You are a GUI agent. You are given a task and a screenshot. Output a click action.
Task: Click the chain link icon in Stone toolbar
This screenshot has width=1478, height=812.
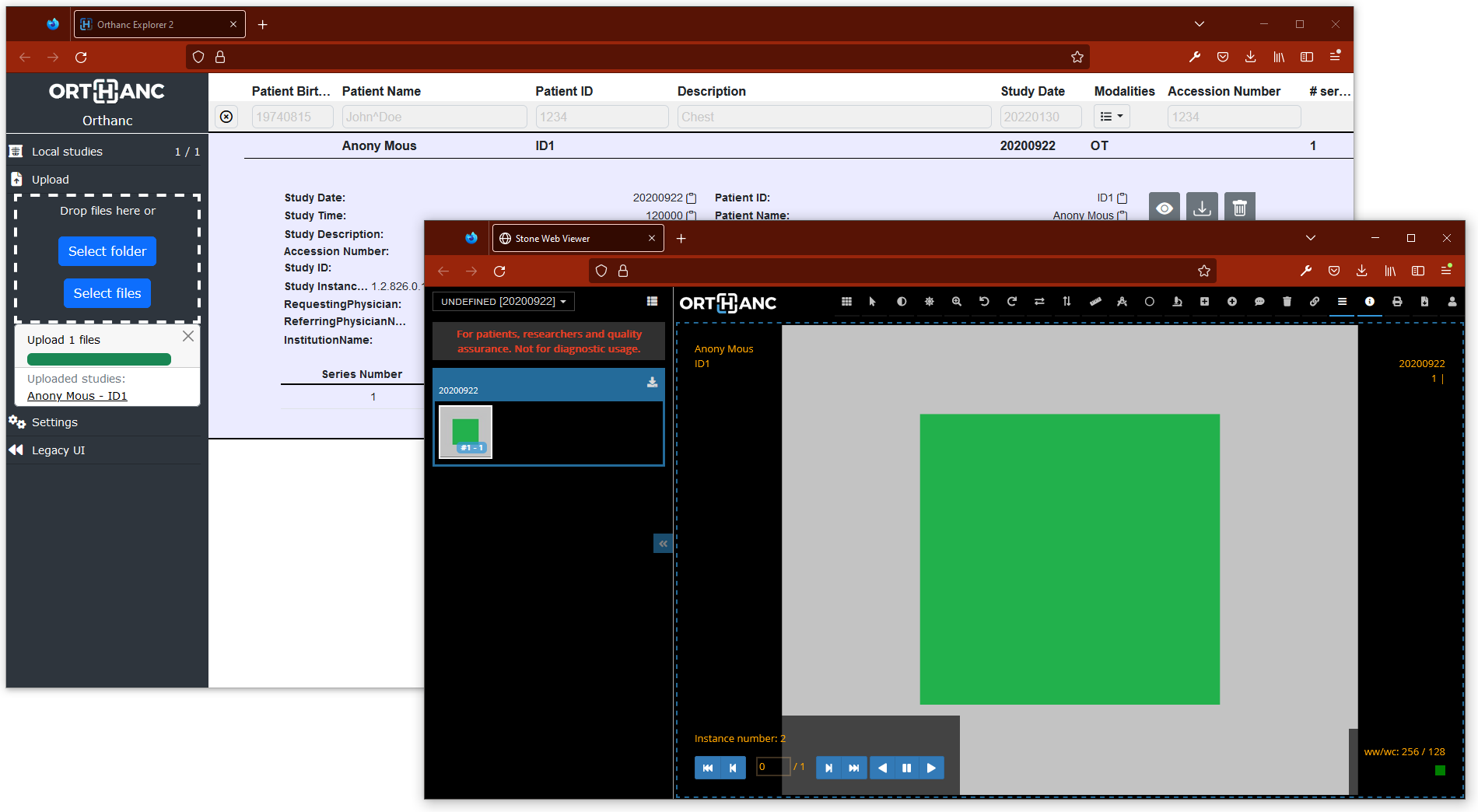tap(1315, 302)
